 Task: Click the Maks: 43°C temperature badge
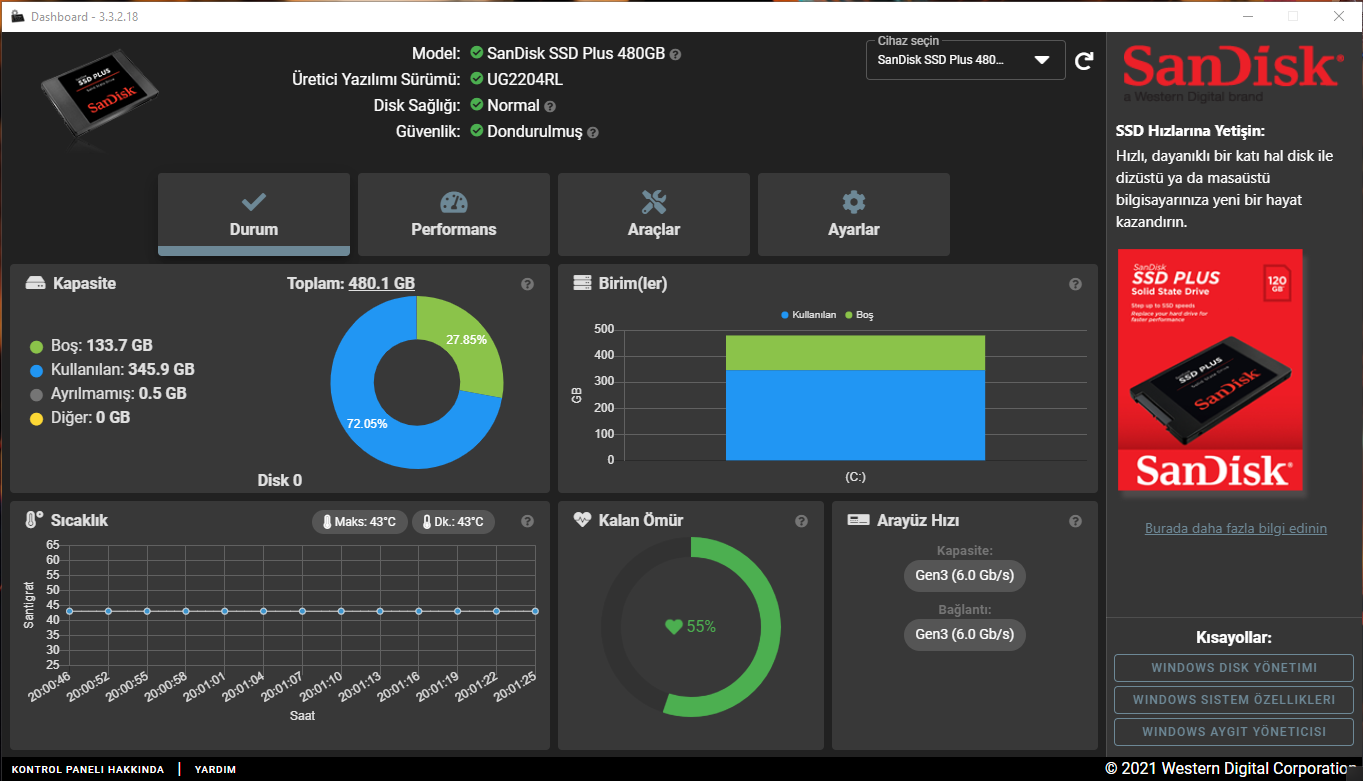click(360, 522)
